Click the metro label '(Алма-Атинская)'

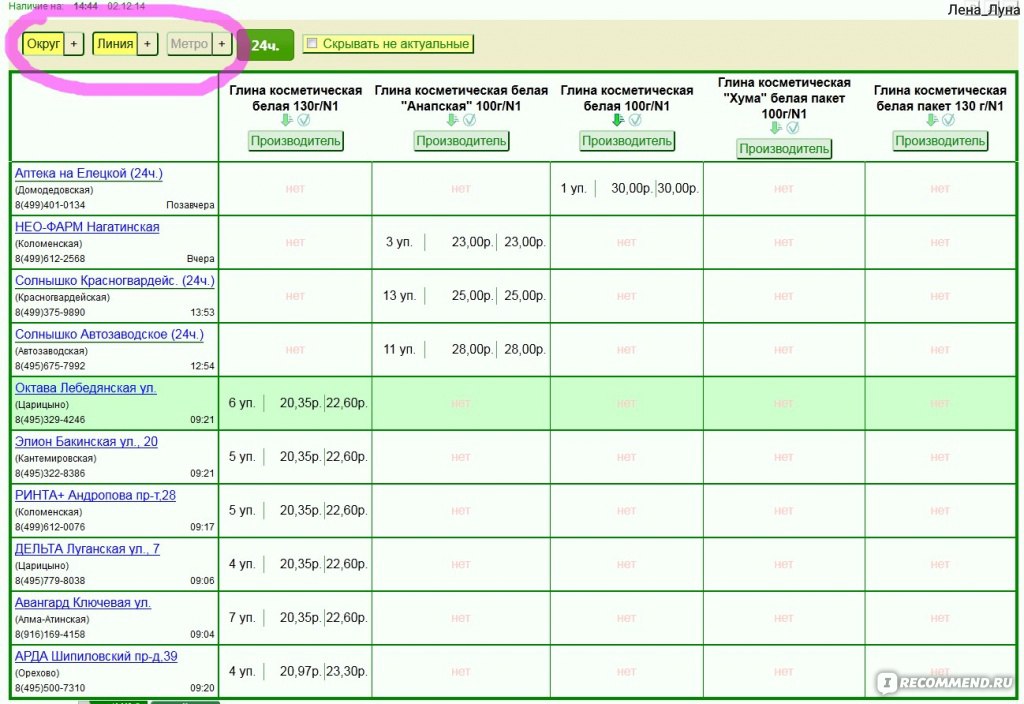tap(52, 619)
